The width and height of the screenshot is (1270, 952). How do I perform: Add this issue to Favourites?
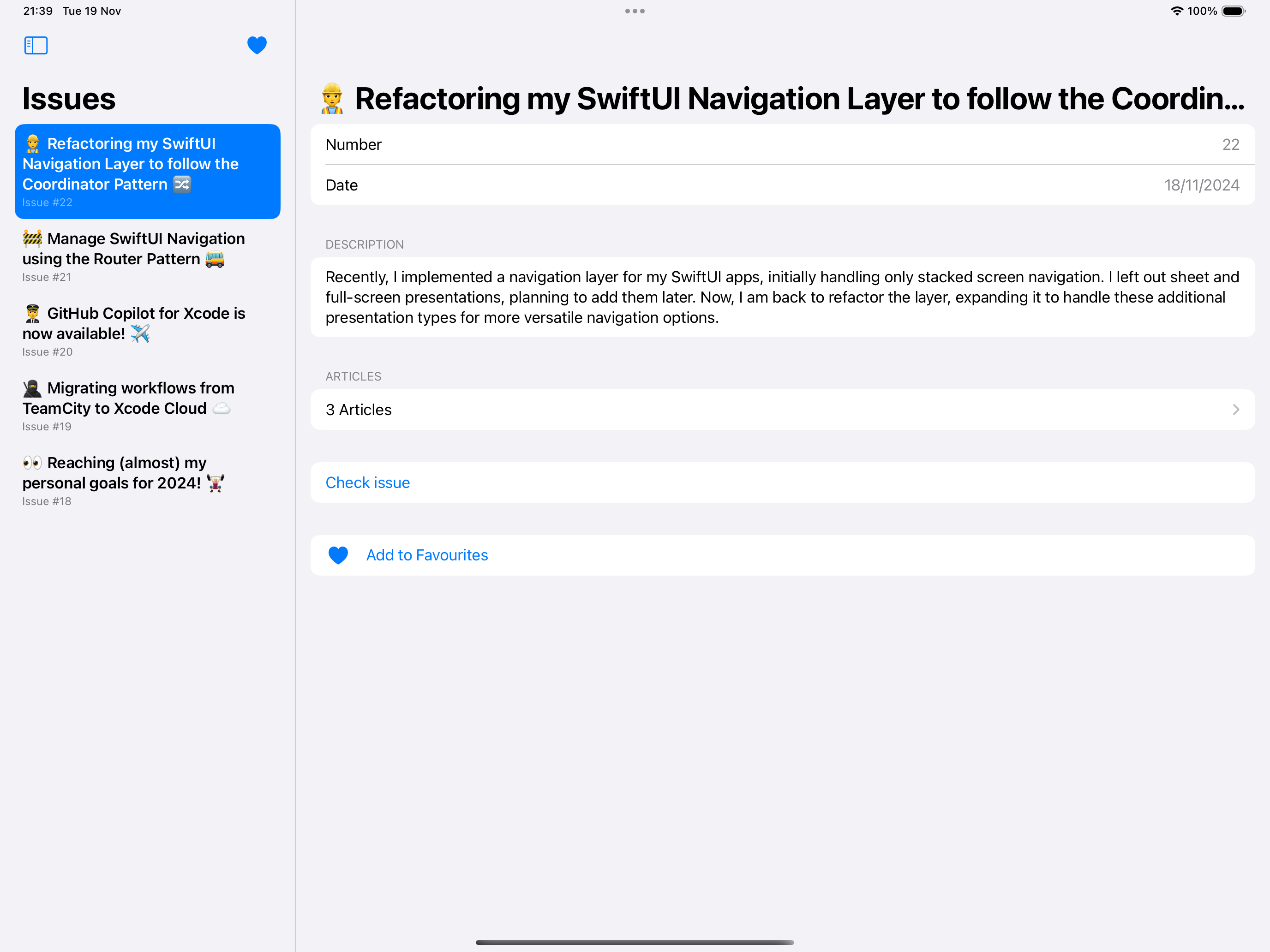click(x=427, y=555)
